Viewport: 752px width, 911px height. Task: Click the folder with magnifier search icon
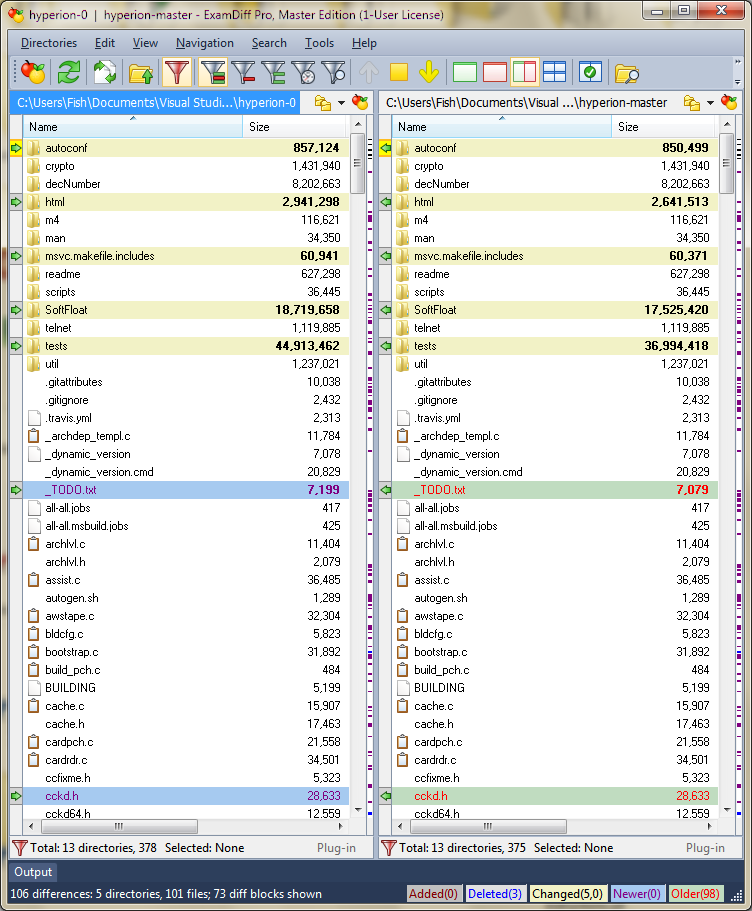(x=626, y=73)
